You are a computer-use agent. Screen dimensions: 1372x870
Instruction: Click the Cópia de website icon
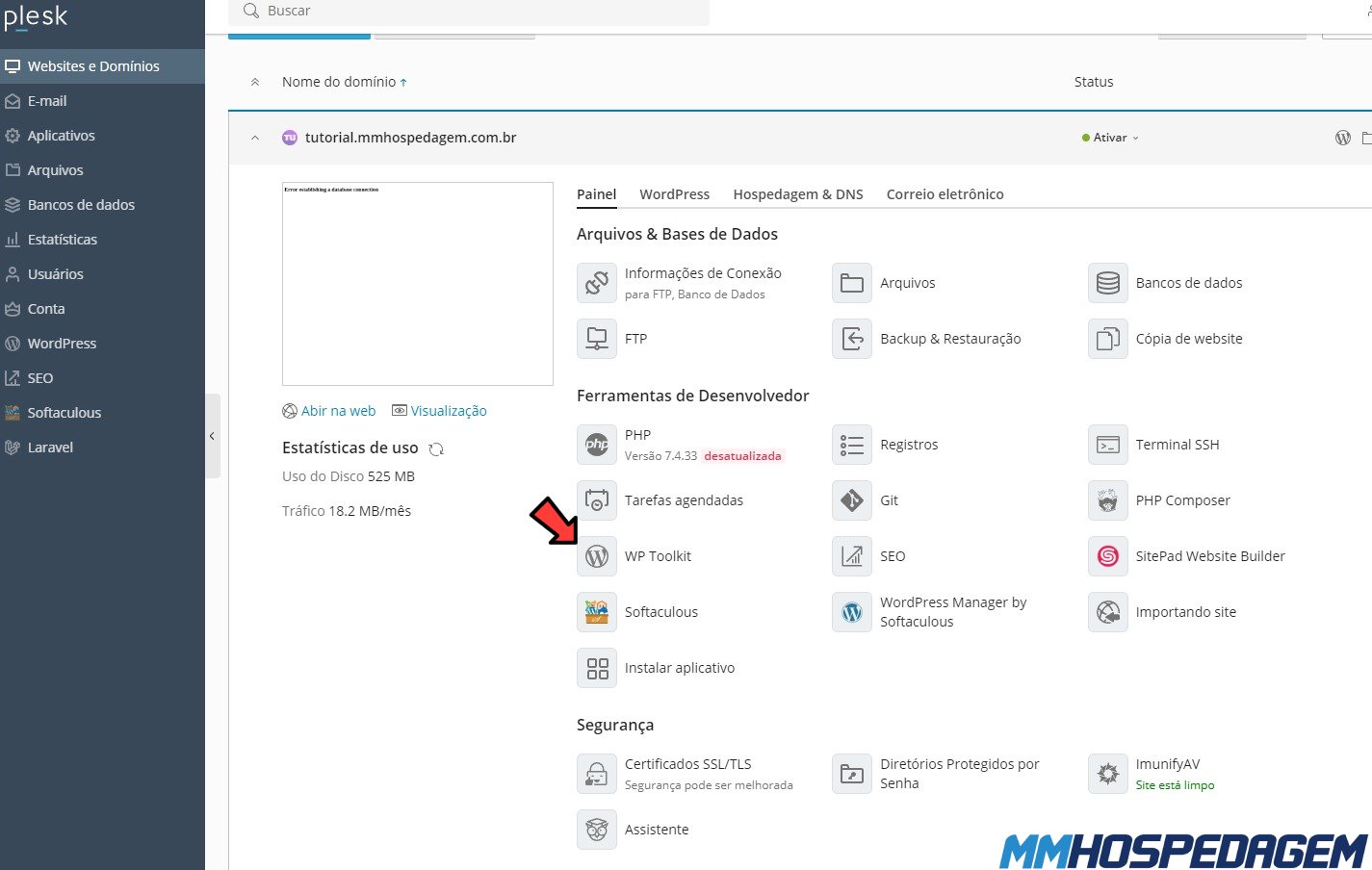[x=1108, y=339]
